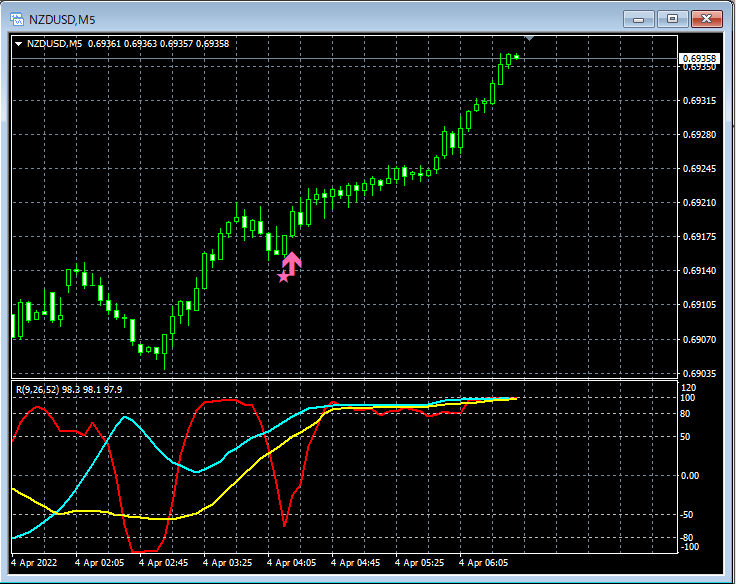Click the indicator scale value -100
This screenshot has height=584, width=737.
690,547
